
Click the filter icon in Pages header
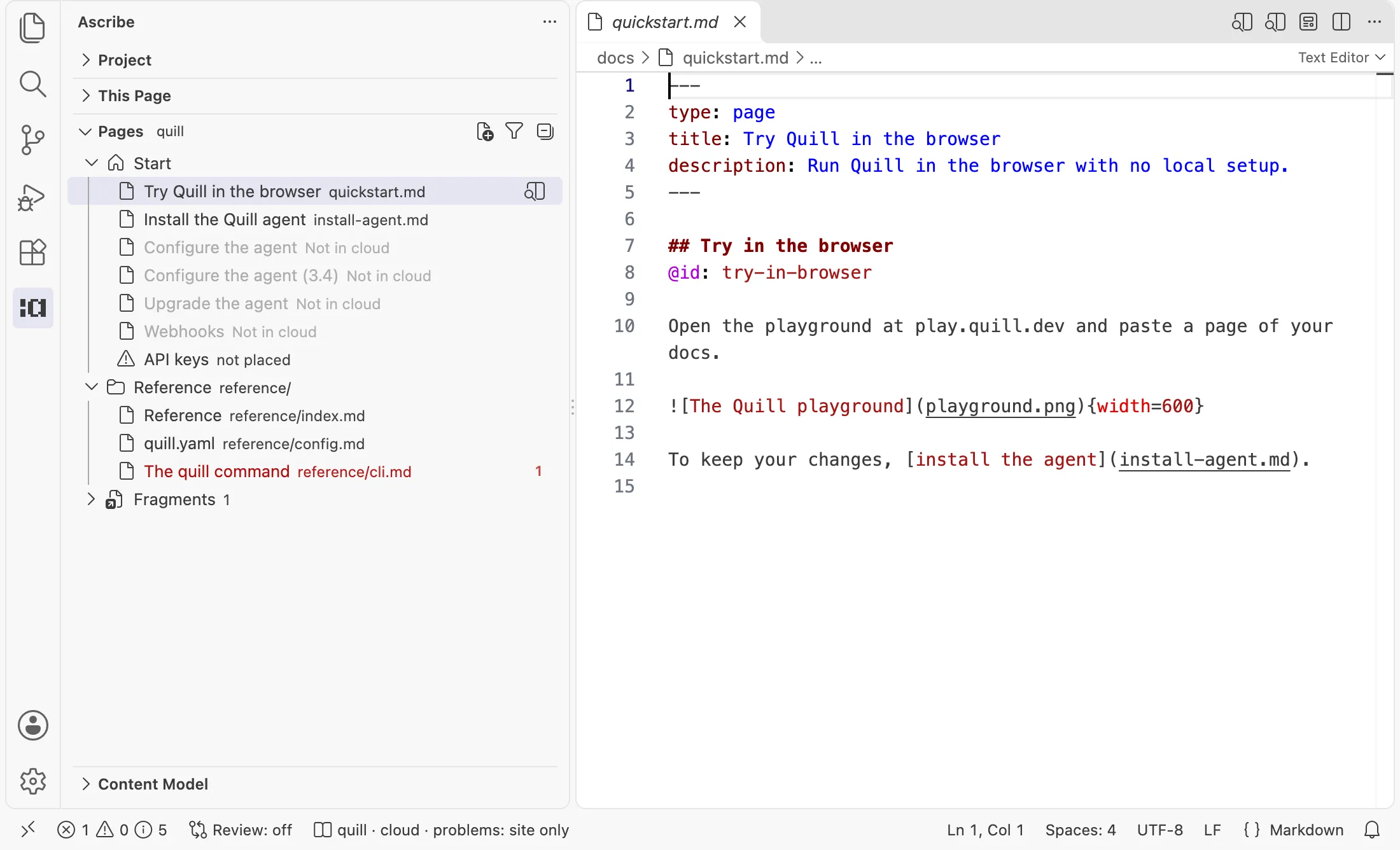coord(514,131)
